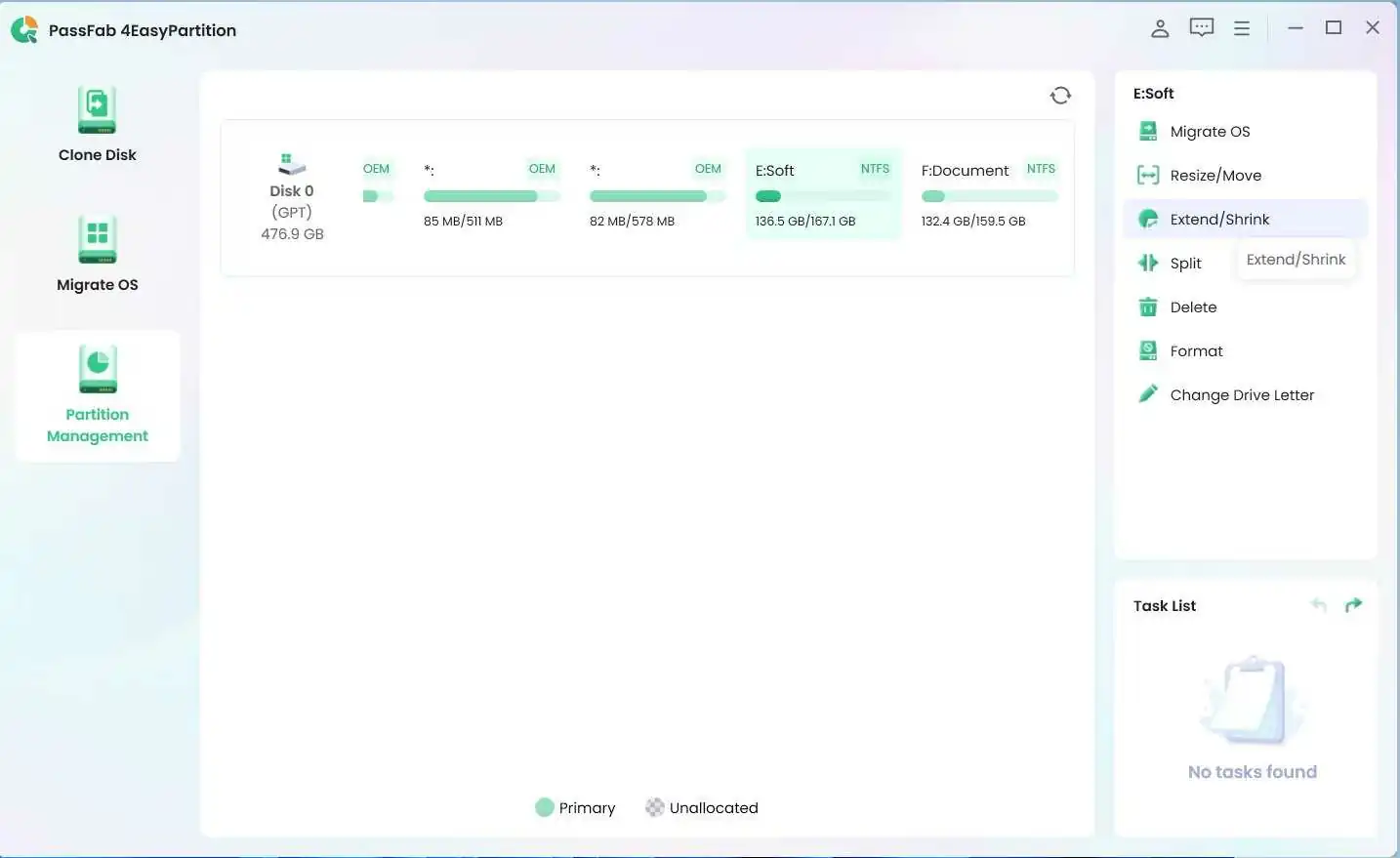The image size is (1400, 858).
Task: Click the 136.5 GB/167.1 GB label
Action: [x=805, y=222]
